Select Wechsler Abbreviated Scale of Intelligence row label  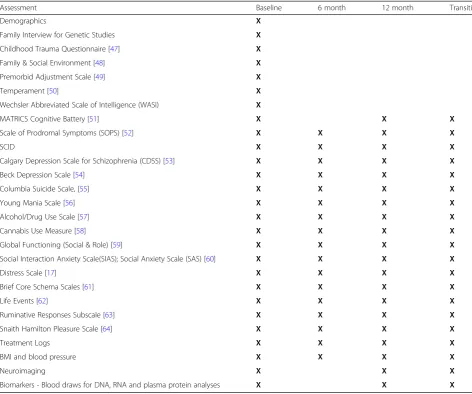[79, 105]
